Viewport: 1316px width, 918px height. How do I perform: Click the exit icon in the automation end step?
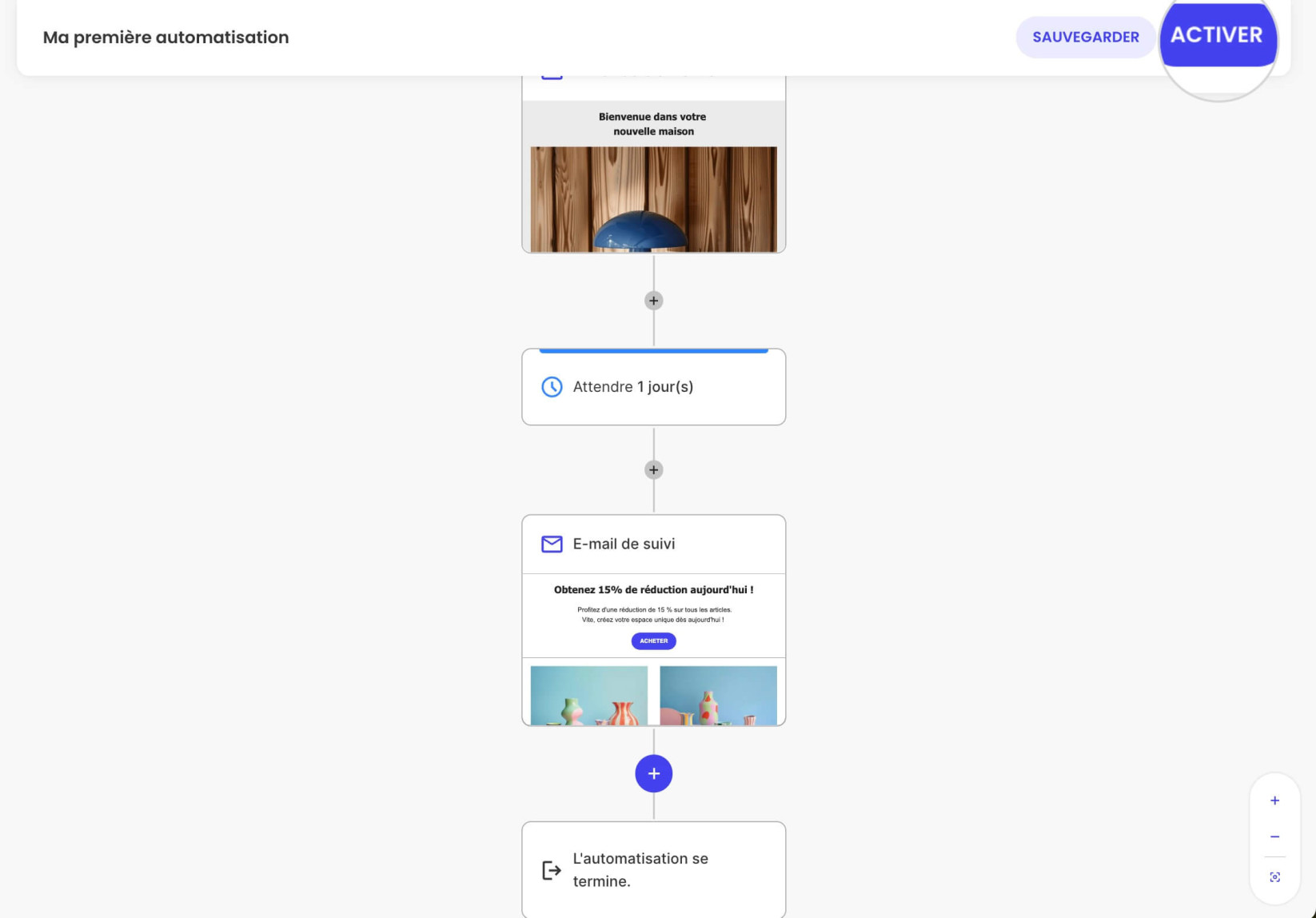point(552,870)
